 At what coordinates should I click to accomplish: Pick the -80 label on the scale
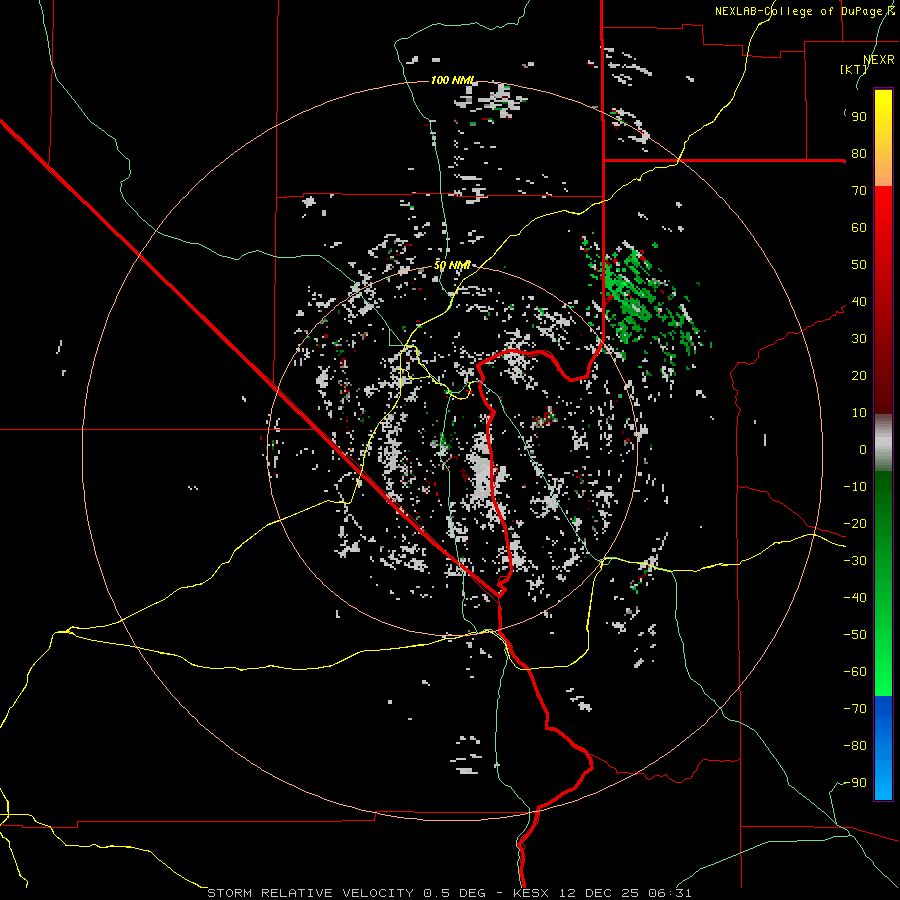point(855,746)
